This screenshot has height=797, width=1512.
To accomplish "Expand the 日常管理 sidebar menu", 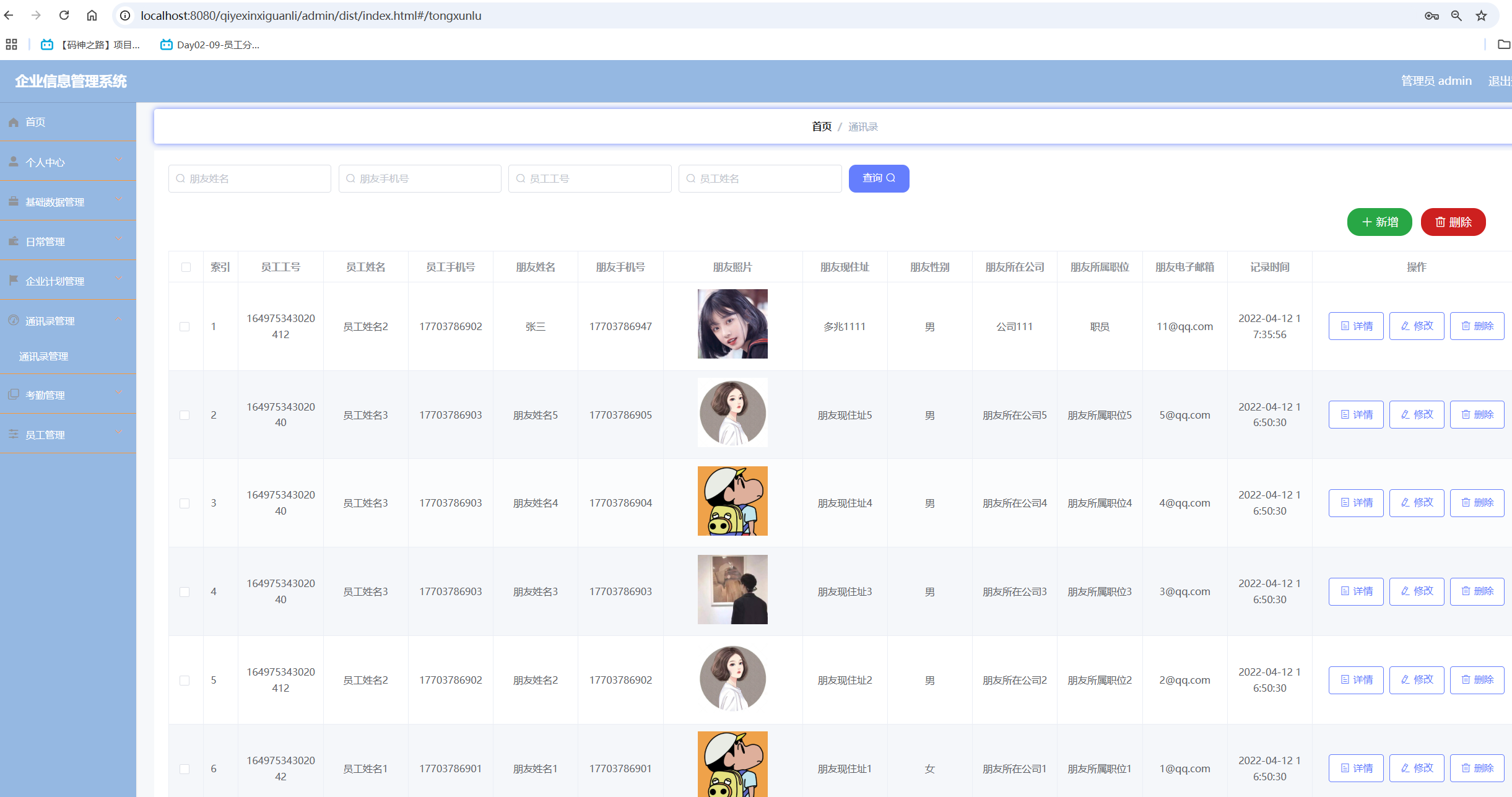I will pyautogui.click(x=68, y=242).
